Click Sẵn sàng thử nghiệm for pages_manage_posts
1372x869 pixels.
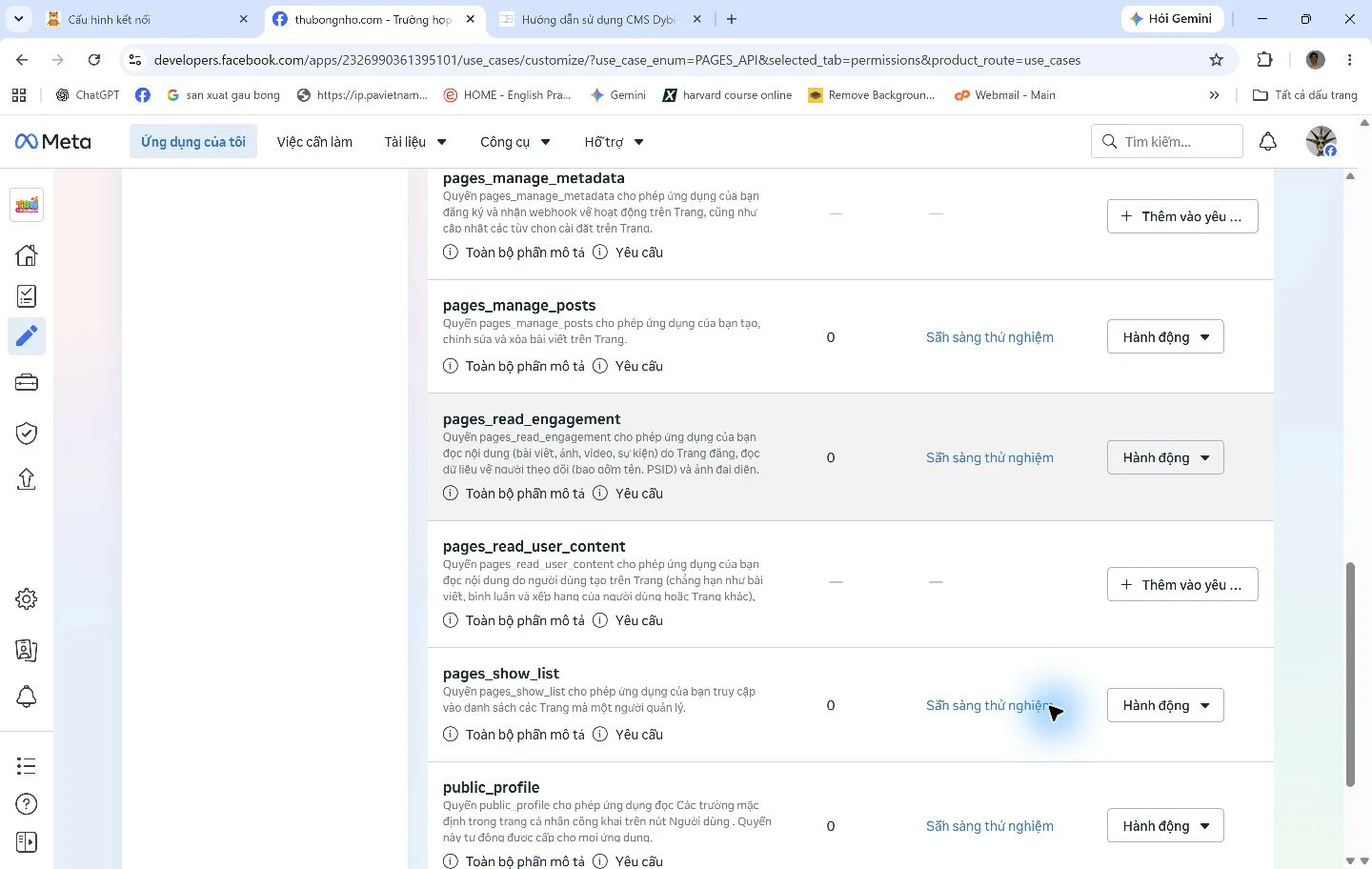tap(989, 337)
